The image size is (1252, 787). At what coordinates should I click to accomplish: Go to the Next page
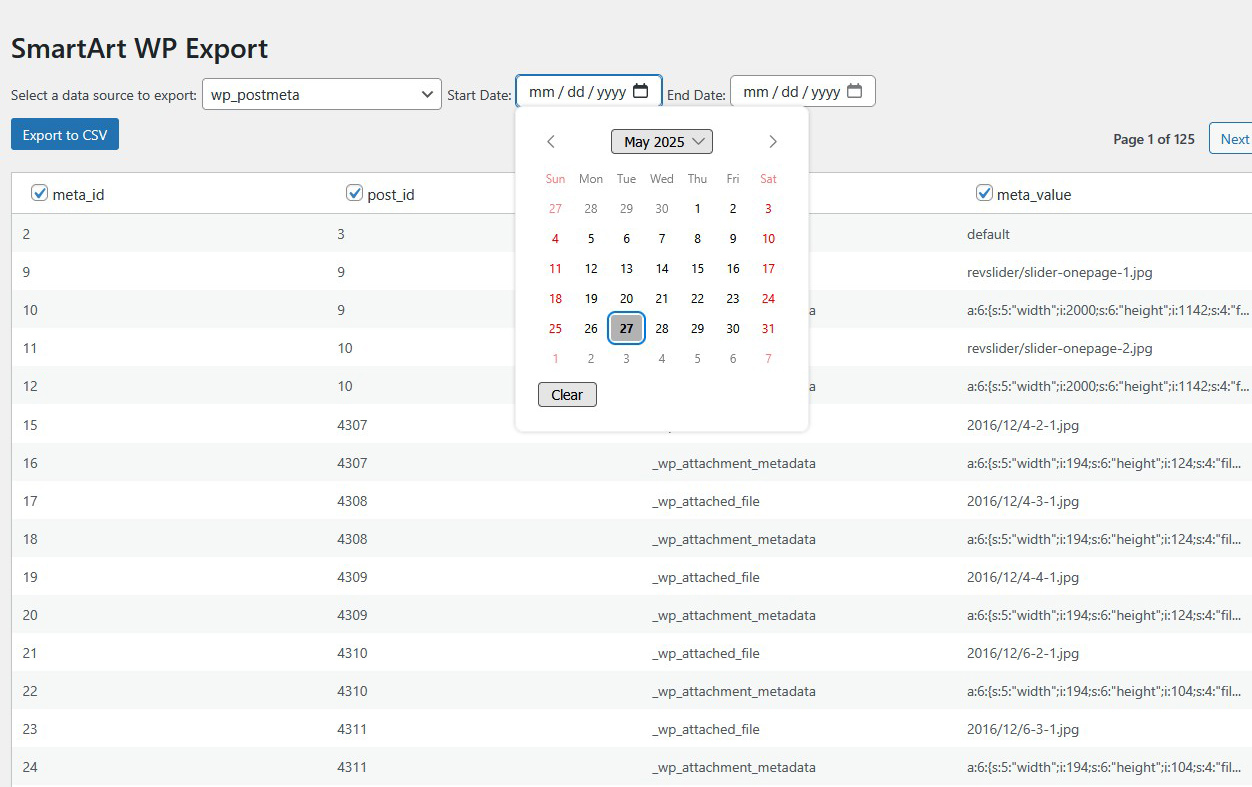pos(1233,139)
